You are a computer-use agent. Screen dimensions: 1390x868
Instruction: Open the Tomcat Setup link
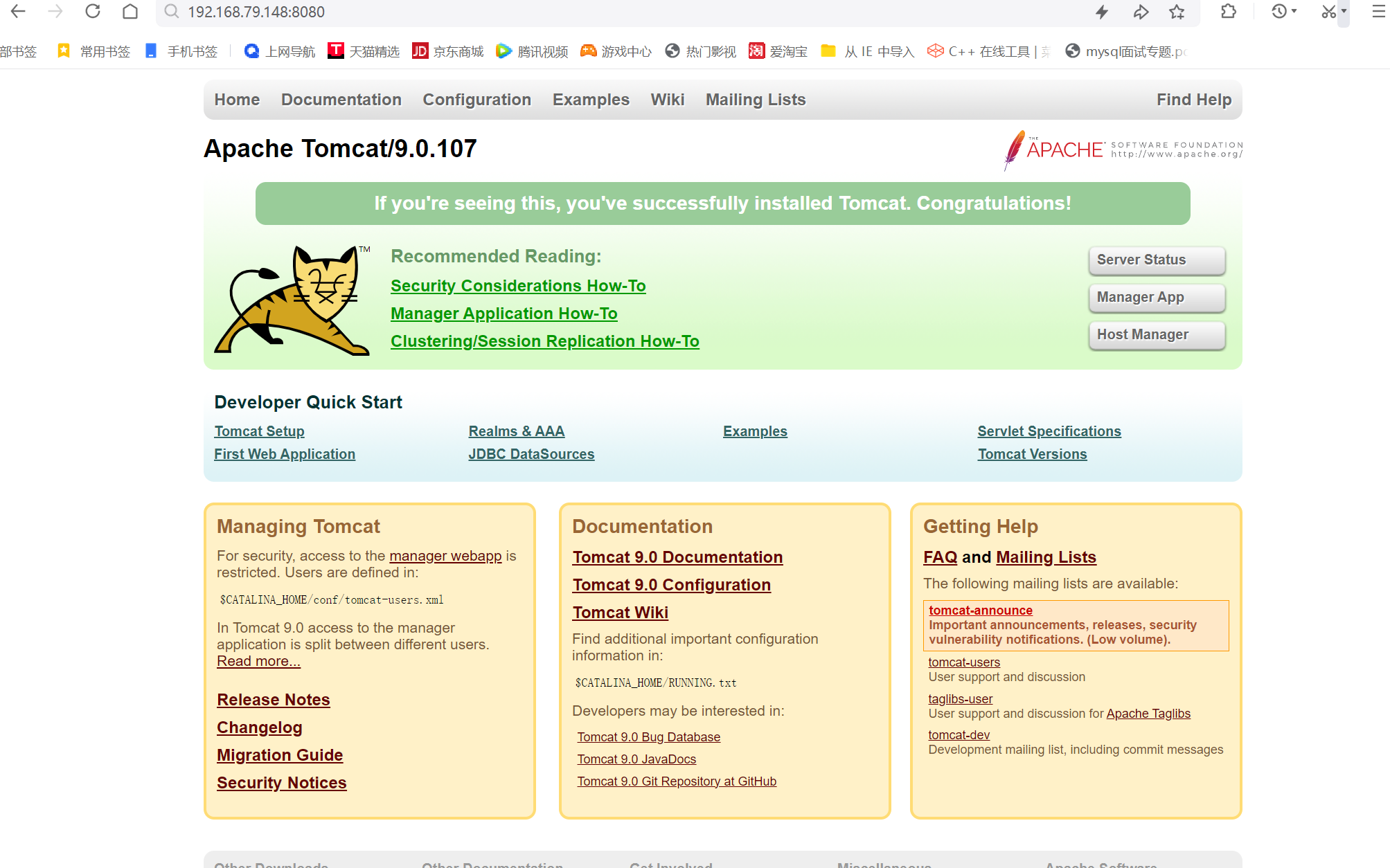click(259, 431)
